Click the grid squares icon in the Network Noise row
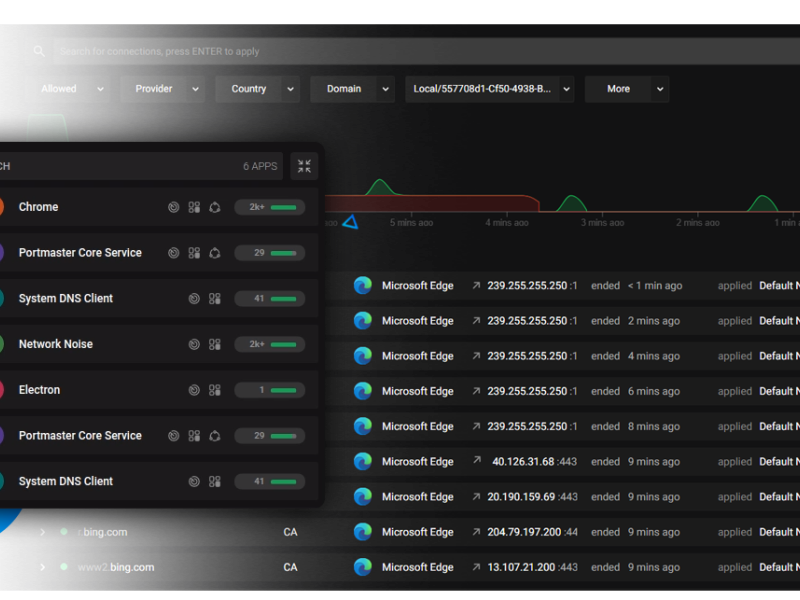 (x=215, y=344)
